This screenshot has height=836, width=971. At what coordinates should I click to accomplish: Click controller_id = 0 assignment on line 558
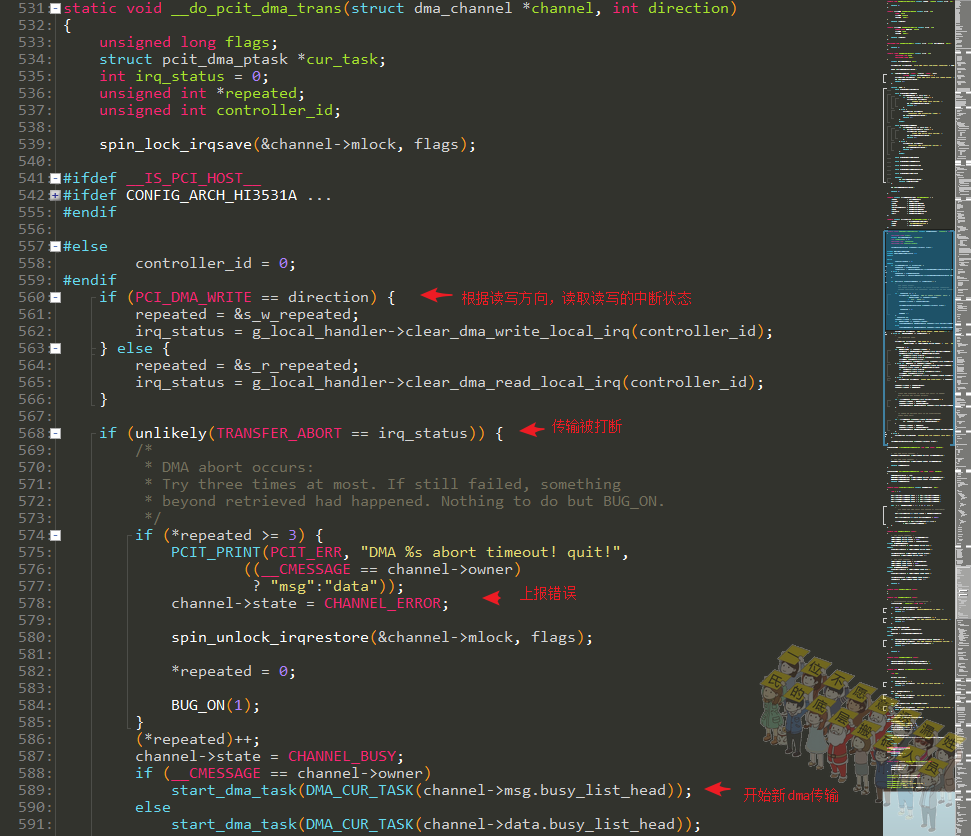point(216,263)
